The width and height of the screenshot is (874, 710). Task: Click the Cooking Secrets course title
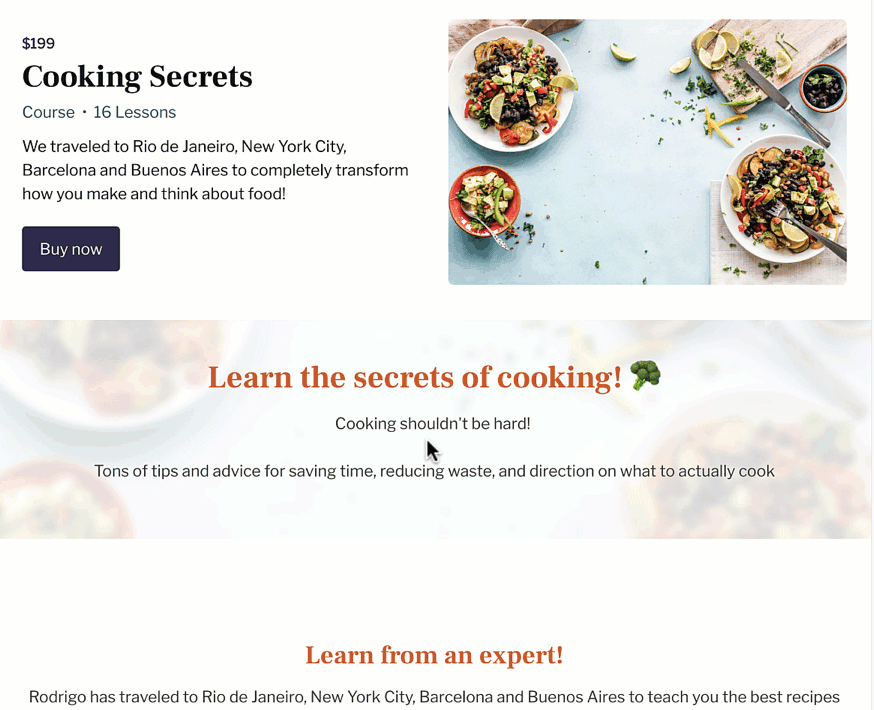pos(137,77)
